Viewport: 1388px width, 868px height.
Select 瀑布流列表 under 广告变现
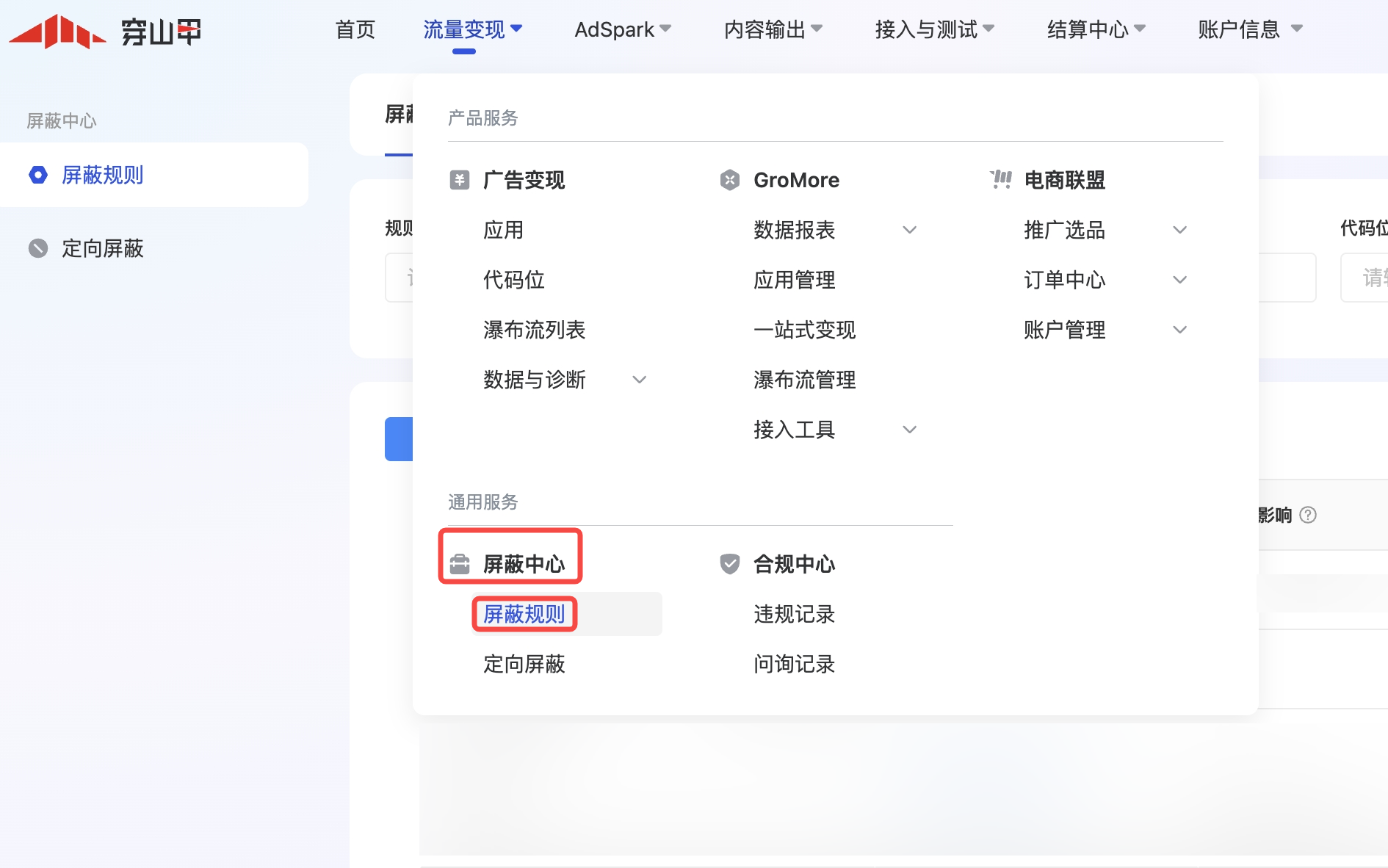[534, 330]
